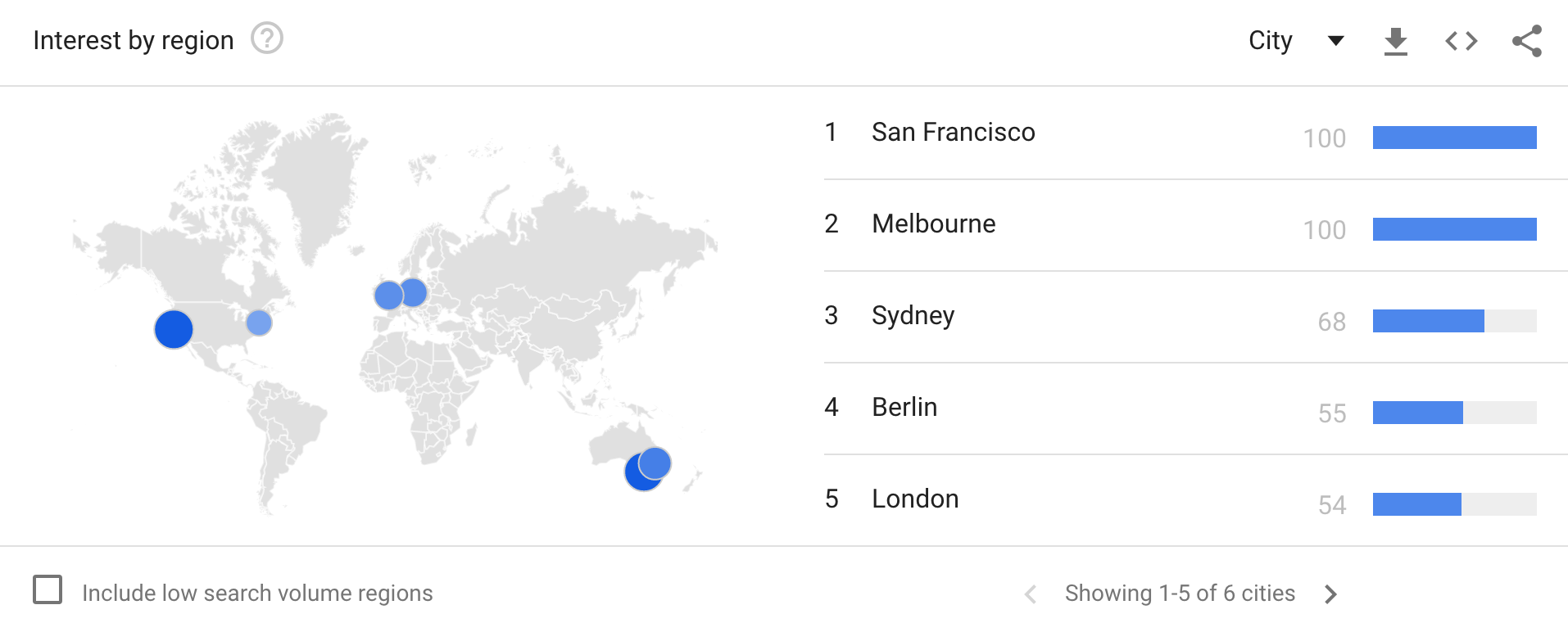The height and width of the screenshot is (632, 1568).
Task: Click San Francisco's interest bar
Action: coord(1454,138)
